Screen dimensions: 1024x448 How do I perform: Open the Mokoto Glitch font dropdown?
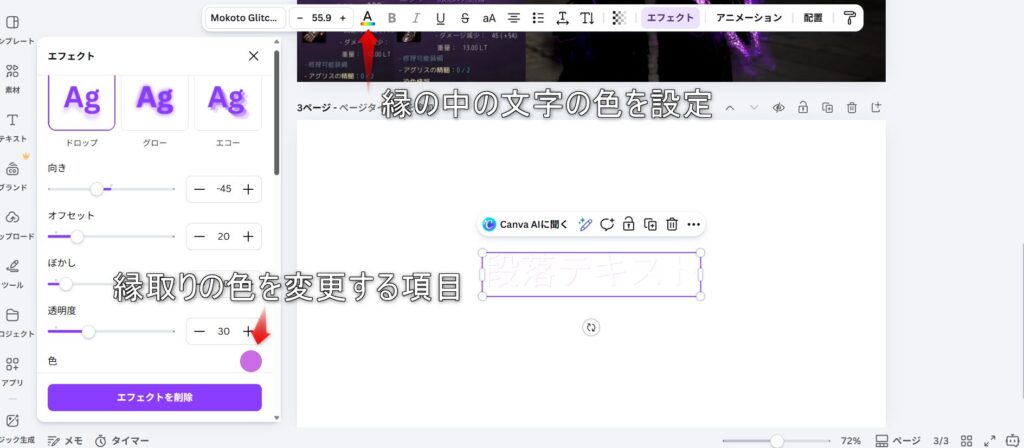[x=246, y=18]
